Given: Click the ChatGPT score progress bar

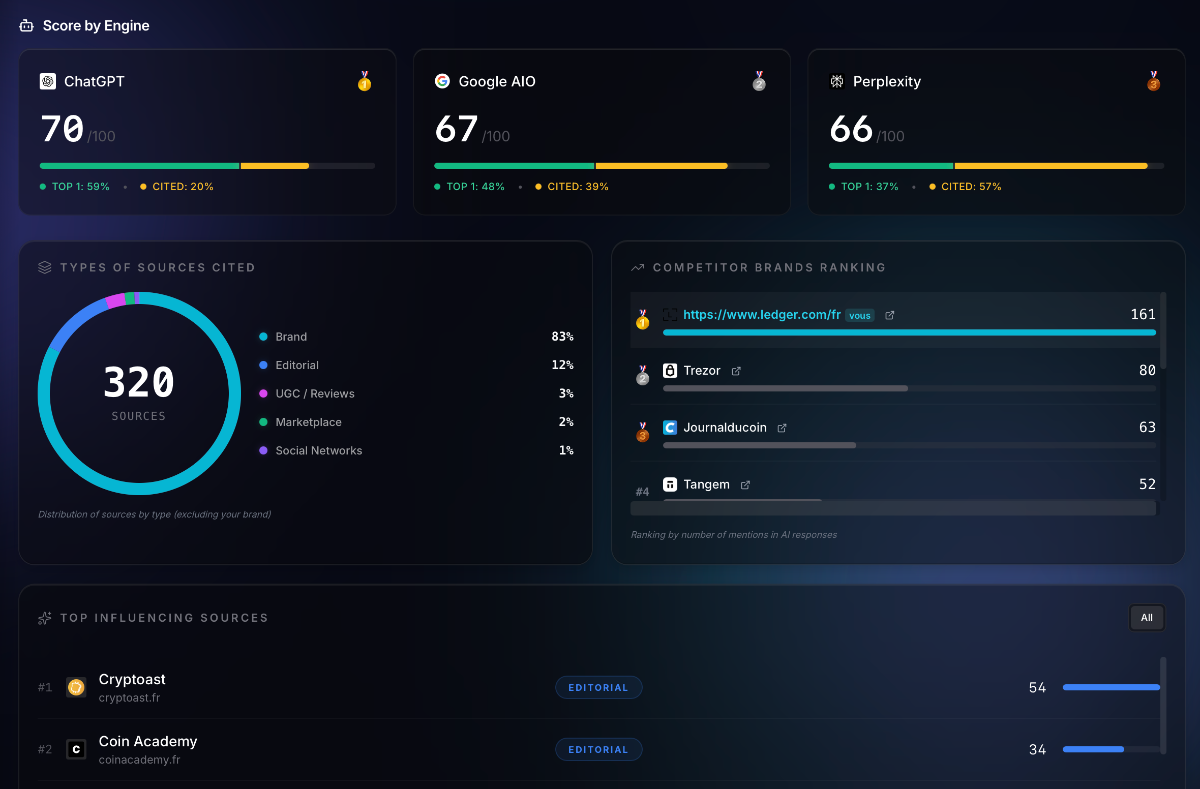Looking at the screenshot, I should 207,166.
